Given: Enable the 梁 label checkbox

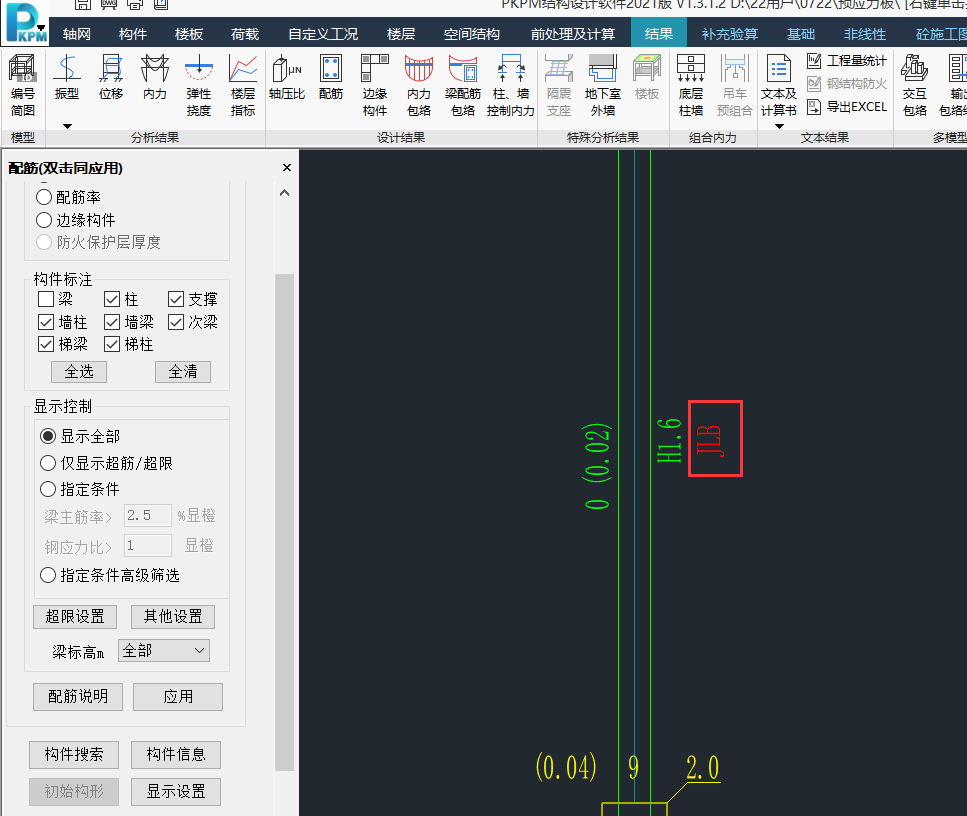Looking at the screenshot, I should point(46,299).
